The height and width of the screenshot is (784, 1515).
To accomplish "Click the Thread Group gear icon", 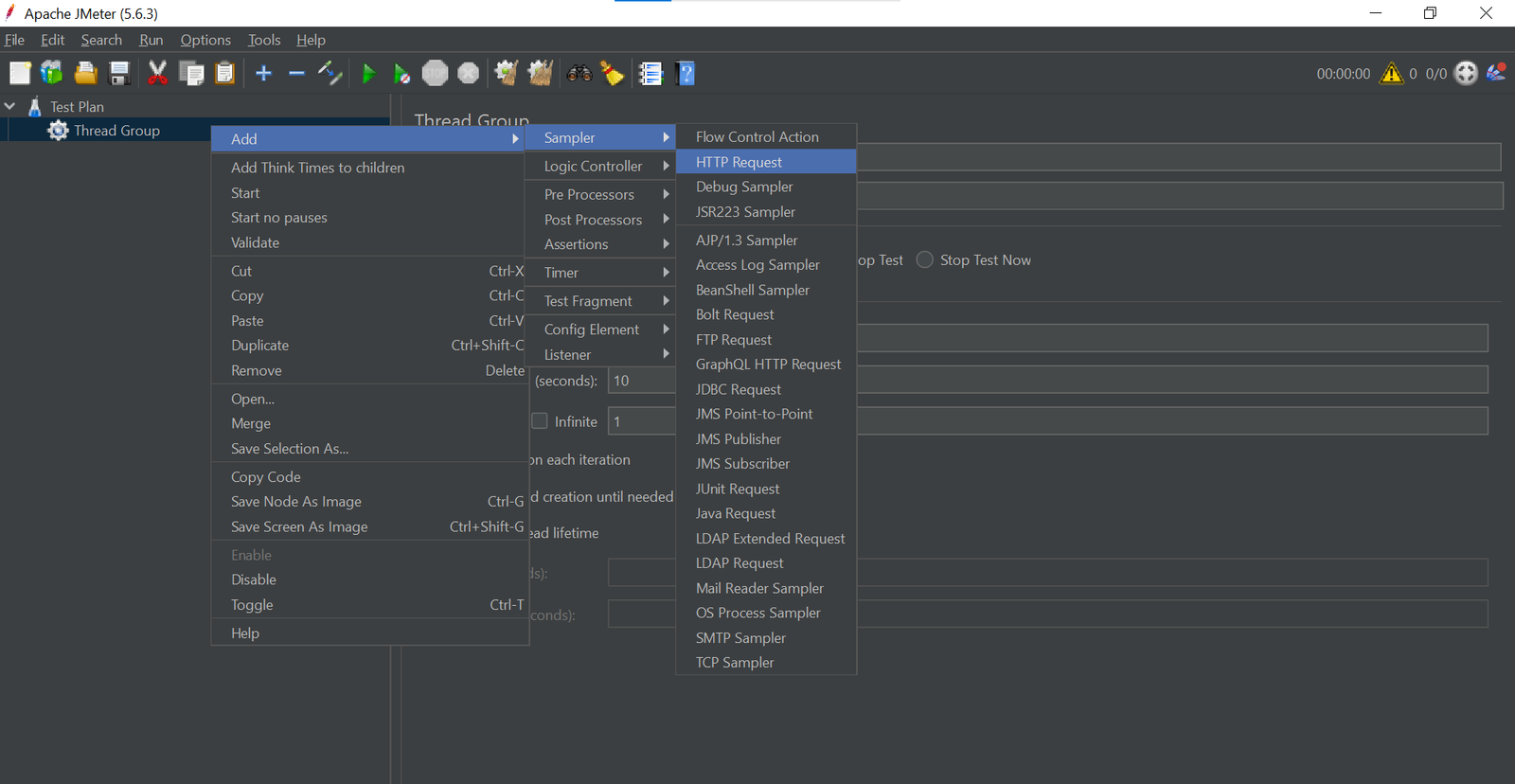I will [59, 131].
